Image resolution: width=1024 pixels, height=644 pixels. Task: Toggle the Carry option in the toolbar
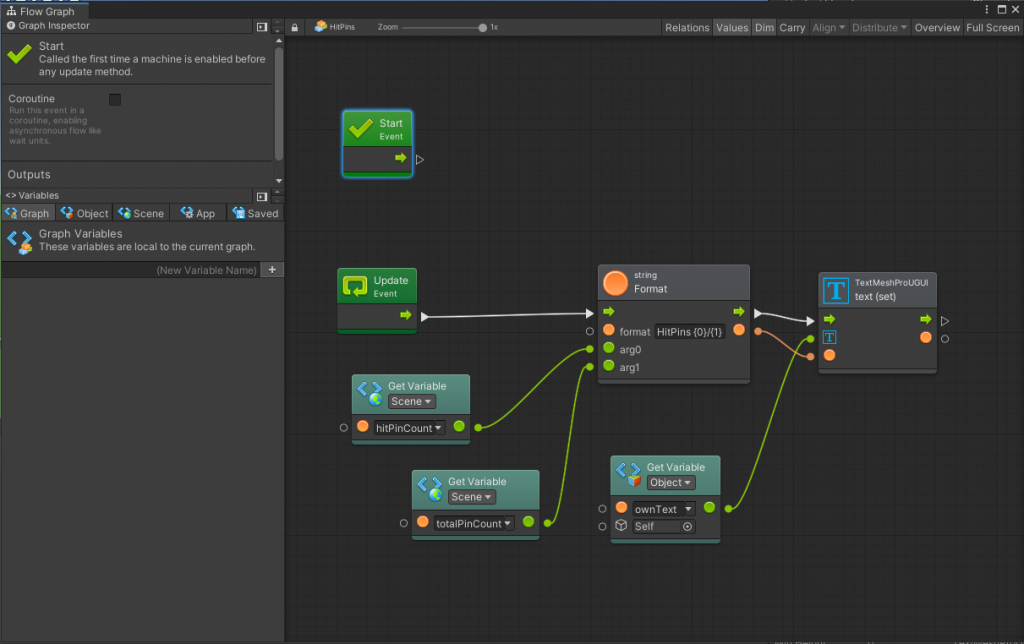(792, 27)
